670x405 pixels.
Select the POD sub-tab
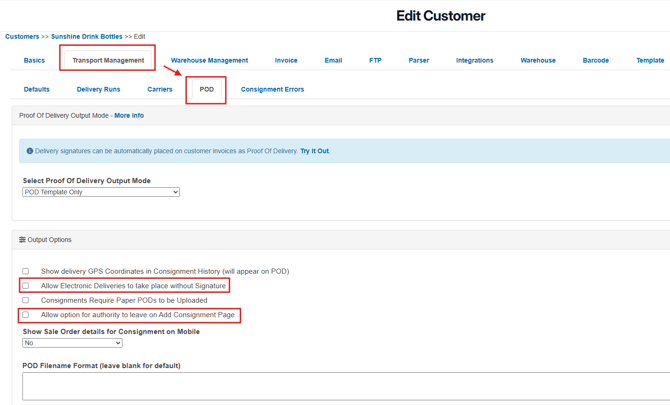click(x=206, y=89)
